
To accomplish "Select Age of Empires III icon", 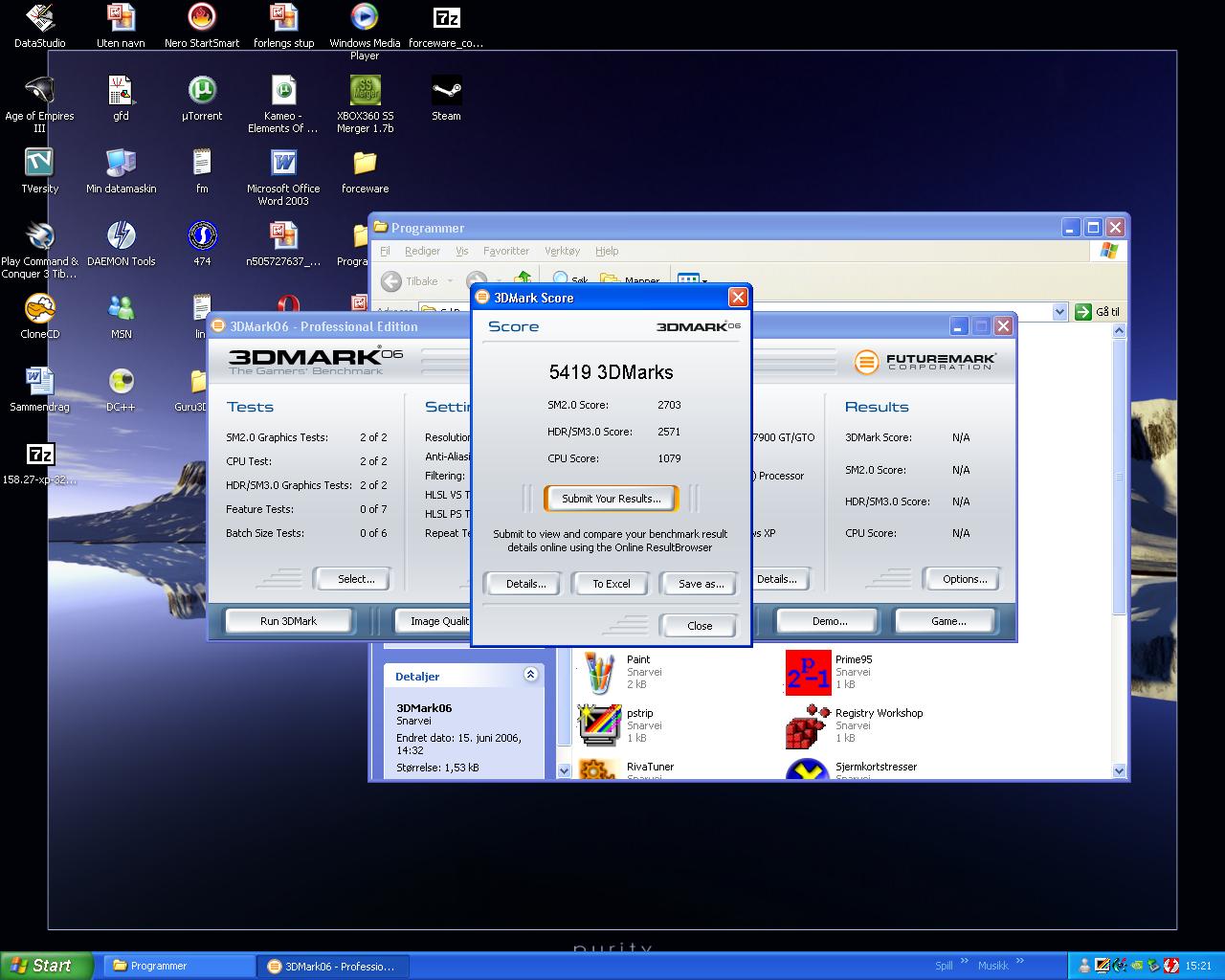I will [x=39, y=105].
